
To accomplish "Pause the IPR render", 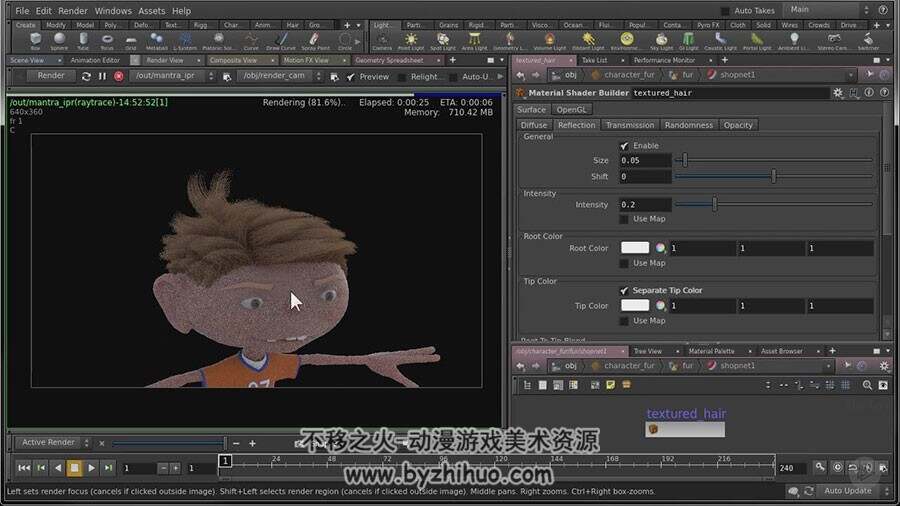I will coord(102,76).
